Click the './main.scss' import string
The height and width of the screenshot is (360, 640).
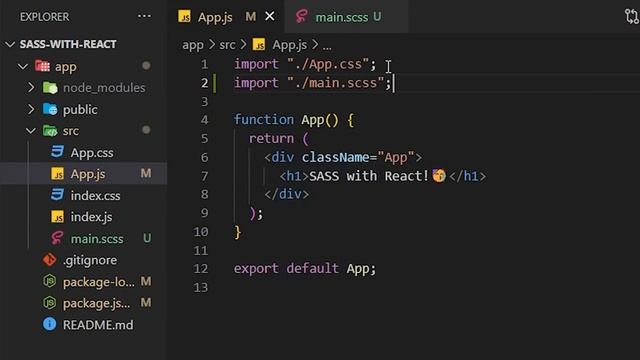[335, 83]
